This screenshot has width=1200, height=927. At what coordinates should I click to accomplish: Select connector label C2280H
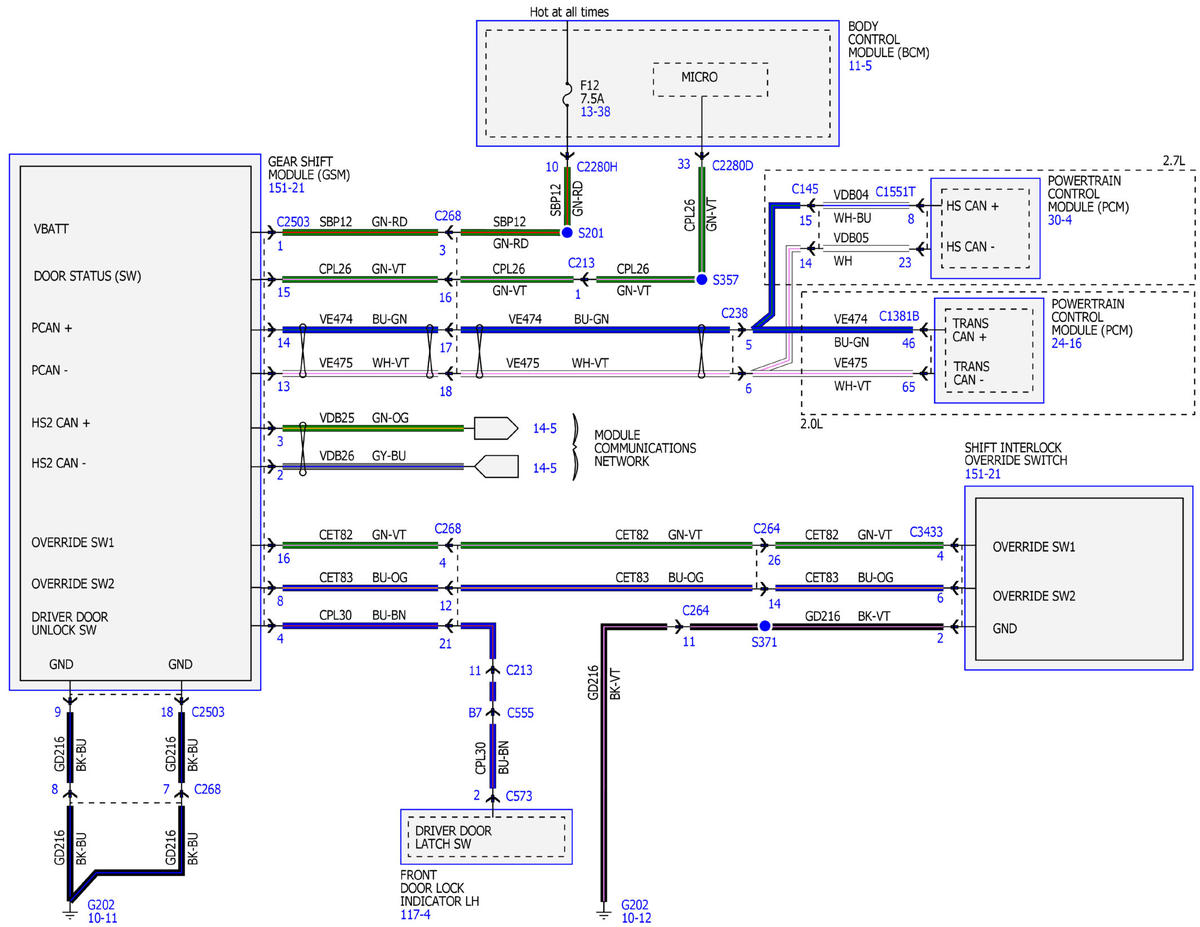(x=597, y=166)
